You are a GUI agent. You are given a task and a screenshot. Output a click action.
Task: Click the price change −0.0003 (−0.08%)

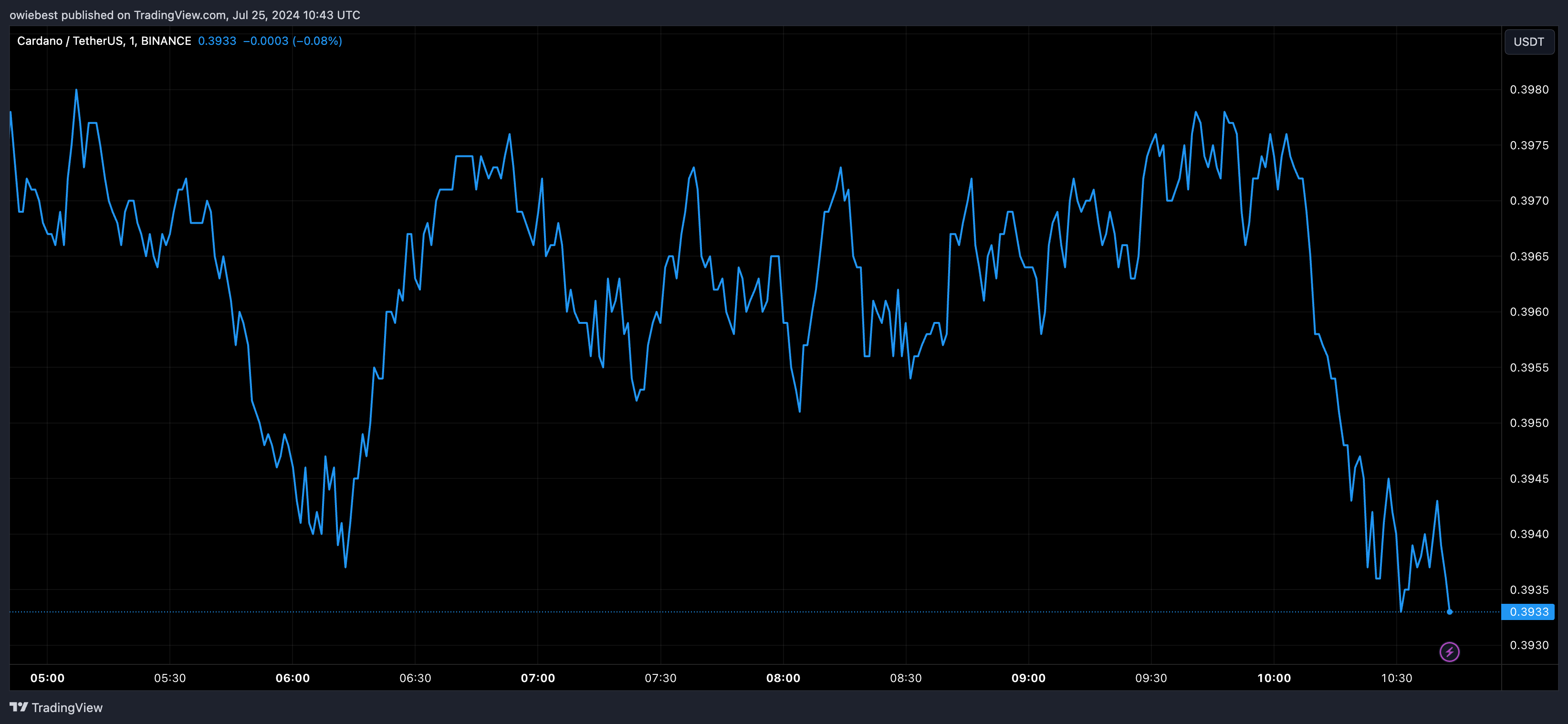point(293,41)
